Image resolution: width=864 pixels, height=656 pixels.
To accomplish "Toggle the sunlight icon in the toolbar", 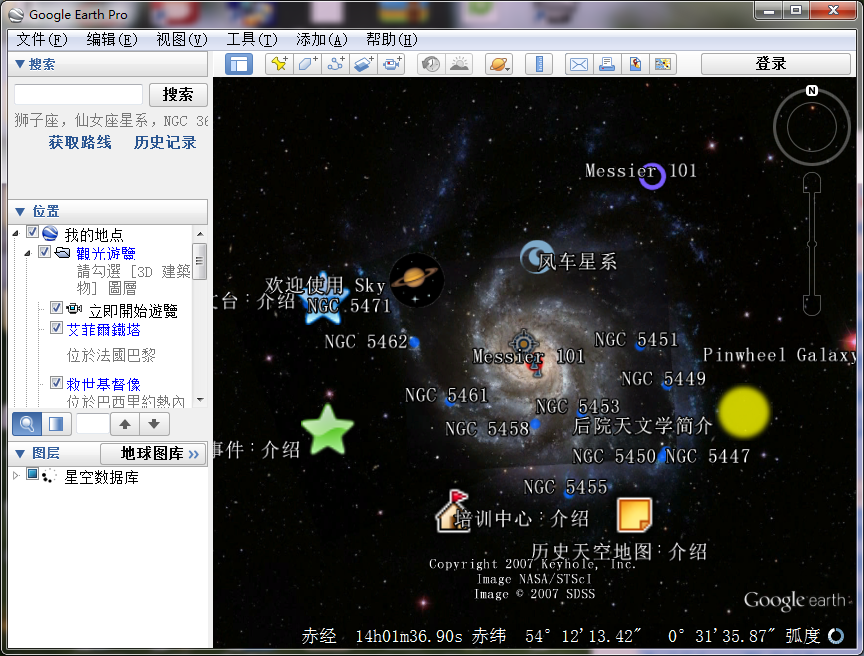I will [459, 64].
